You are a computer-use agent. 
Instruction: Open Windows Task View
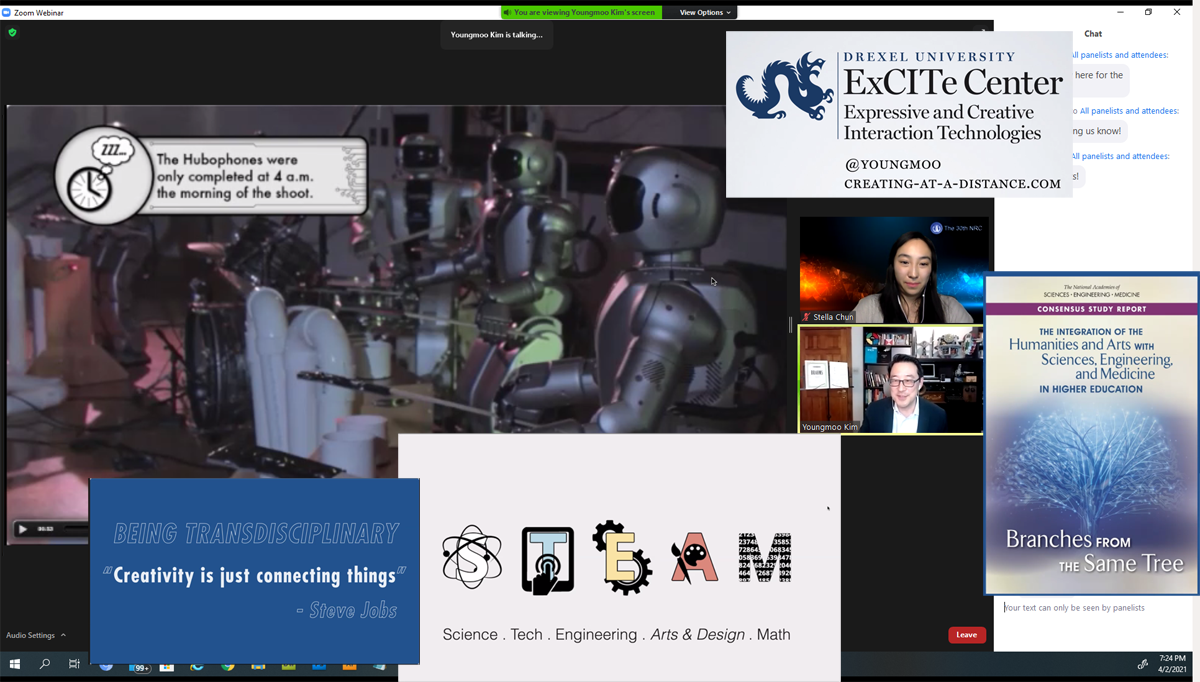pos(74,664)
